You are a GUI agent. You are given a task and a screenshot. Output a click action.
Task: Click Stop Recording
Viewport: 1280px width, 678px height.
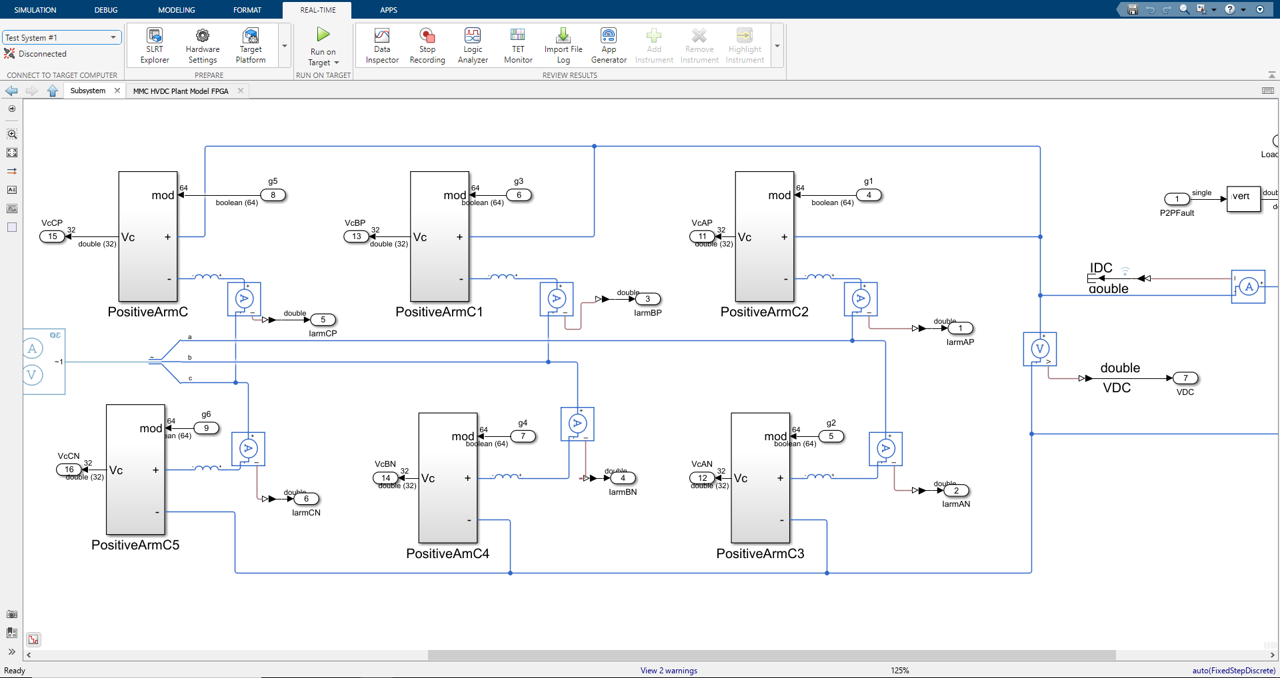coord(427,47)
